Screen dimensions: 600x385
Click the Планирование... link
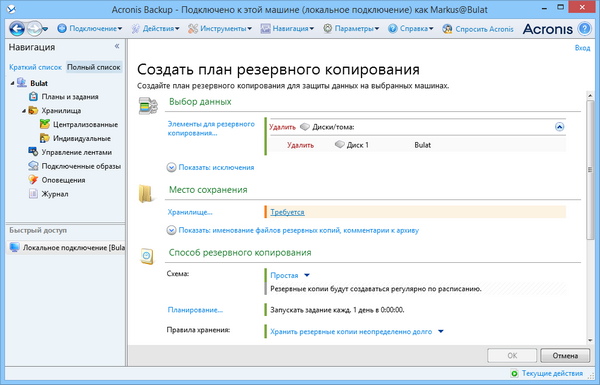click(x=195, y=310)
